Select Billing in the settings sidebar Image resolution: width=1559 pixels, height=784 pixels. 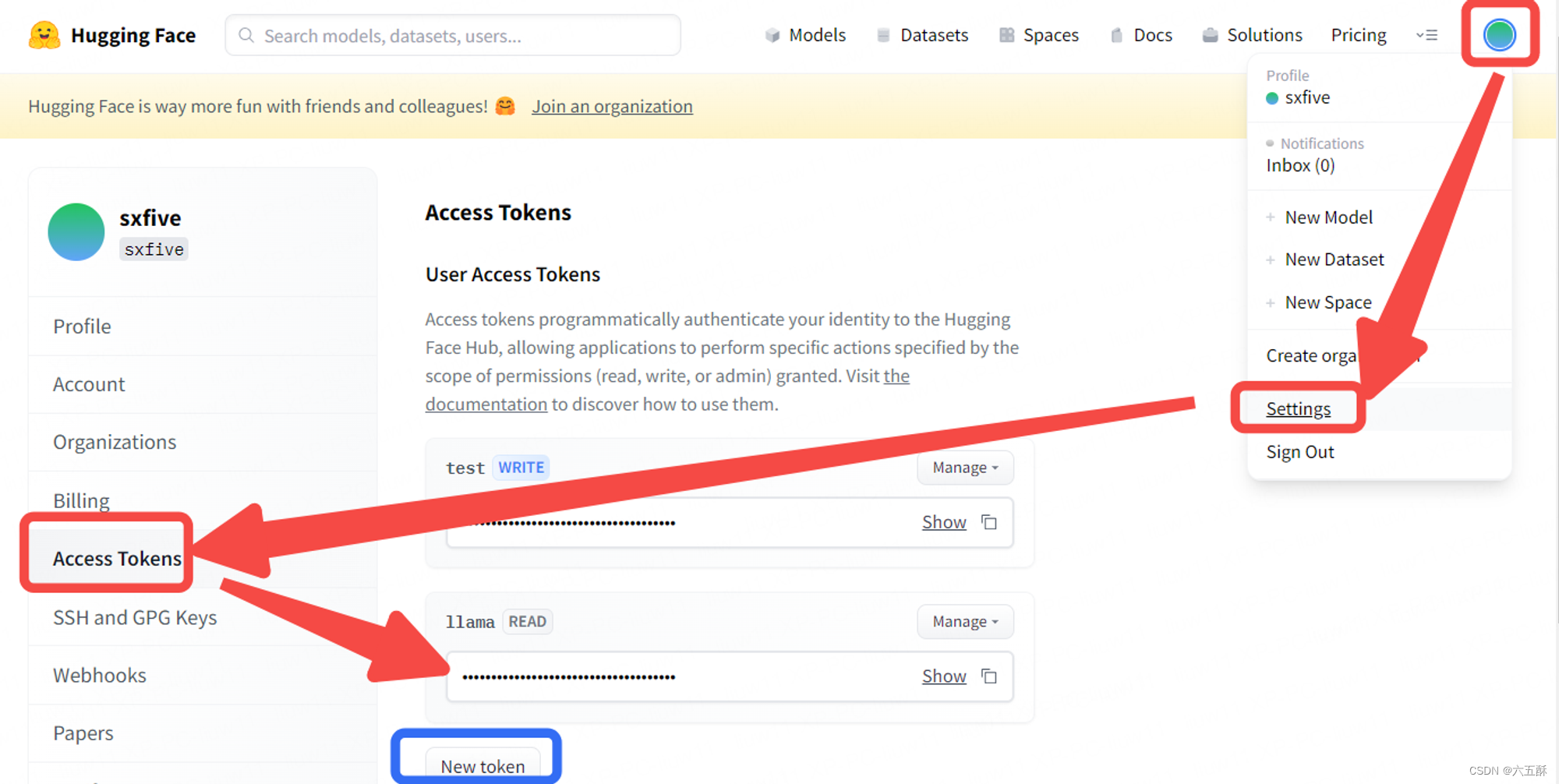click(x=203, y=500)
